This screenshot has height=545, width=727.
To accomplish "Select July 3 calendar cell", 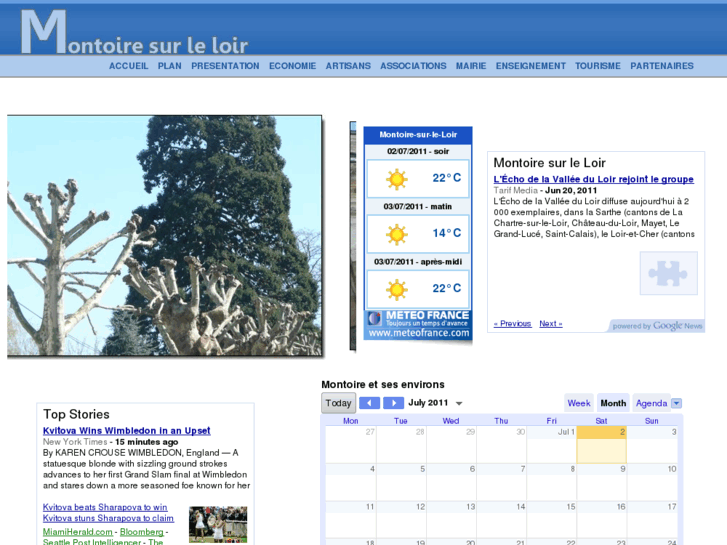I will tap(652, 444).
